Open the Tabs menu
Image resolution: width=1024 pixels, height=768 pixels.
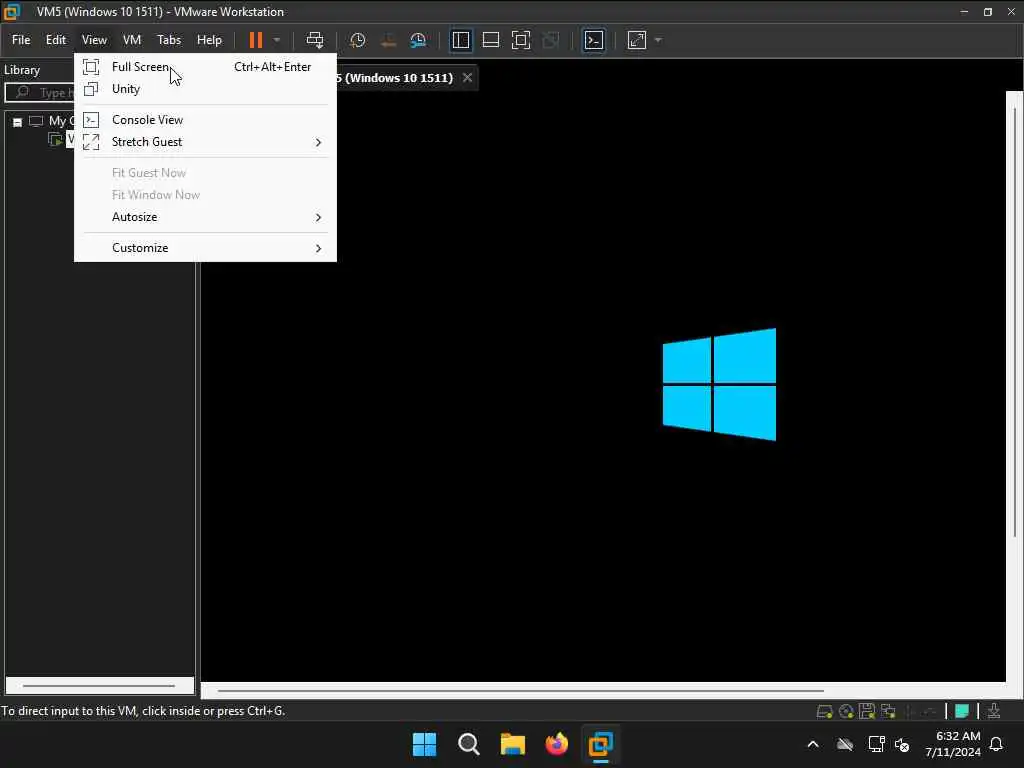(168, 40)
